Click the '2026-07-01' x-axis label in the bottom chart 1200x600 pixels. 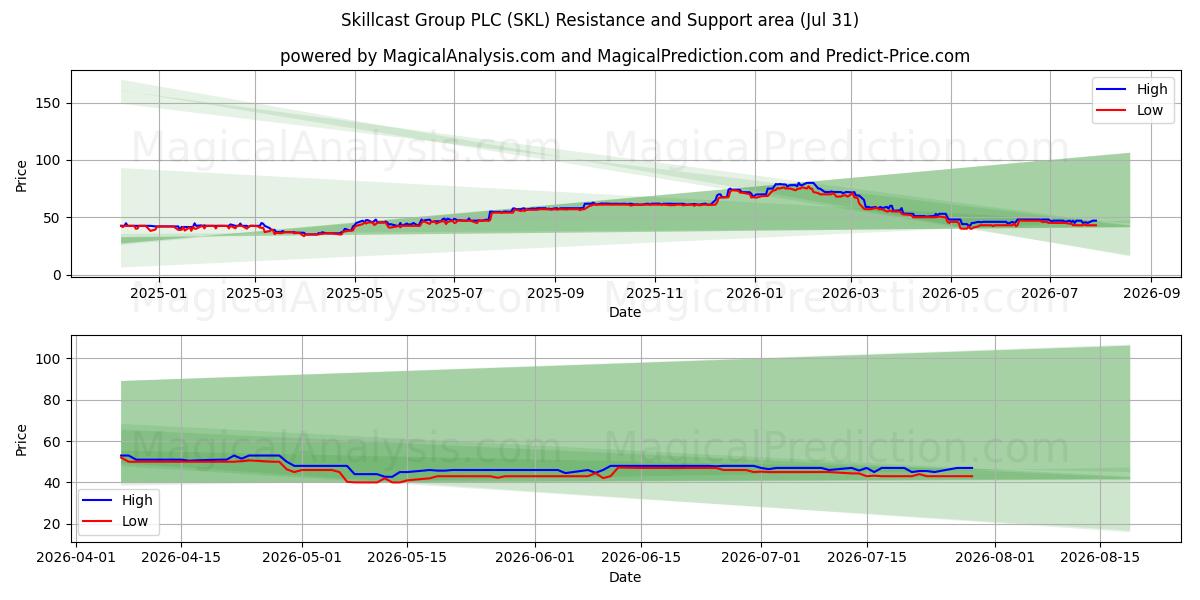click(x=761, y=559)
